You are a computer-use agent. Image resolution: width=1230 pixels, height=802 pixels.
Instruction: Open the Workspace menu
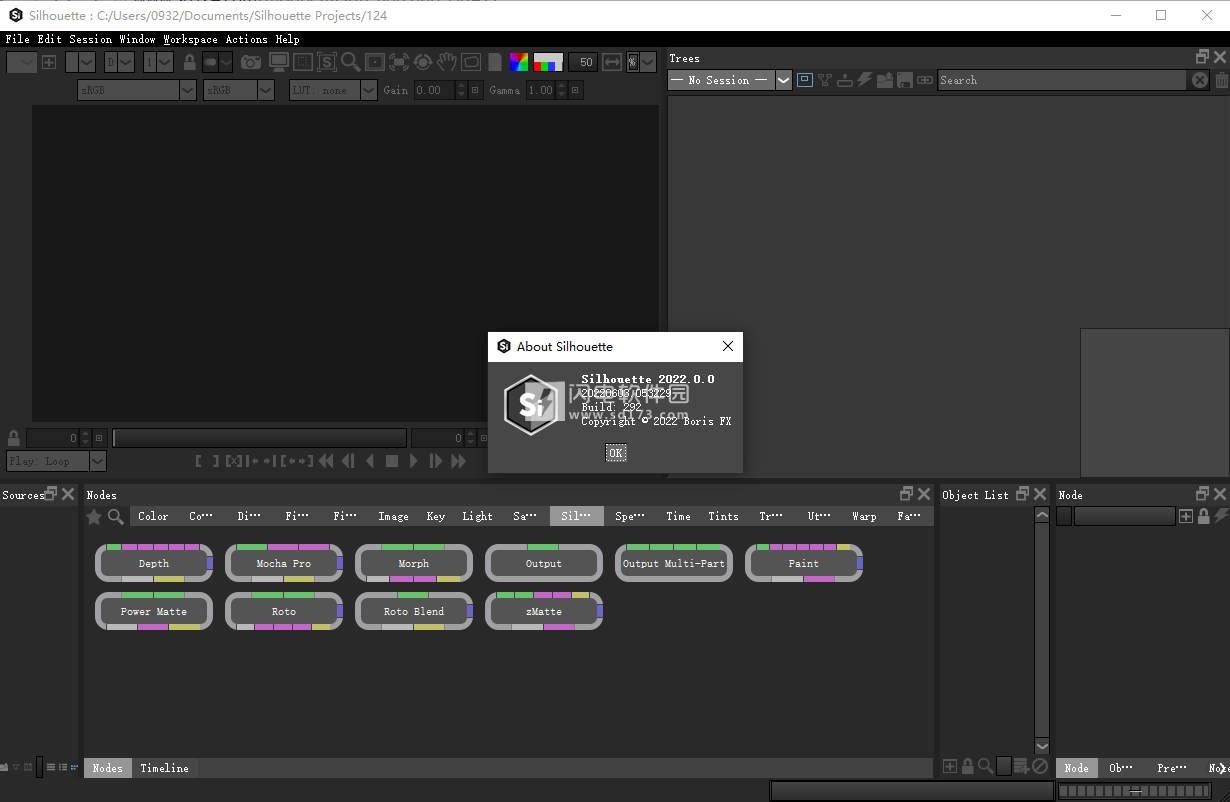pos(190,39)
